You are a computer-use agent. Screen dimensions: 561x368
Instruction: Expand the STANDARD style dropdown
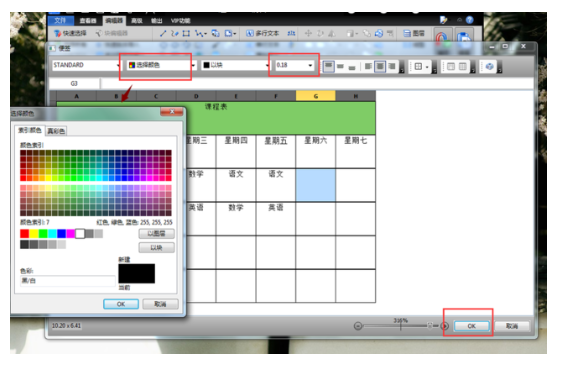click(118, 65)
